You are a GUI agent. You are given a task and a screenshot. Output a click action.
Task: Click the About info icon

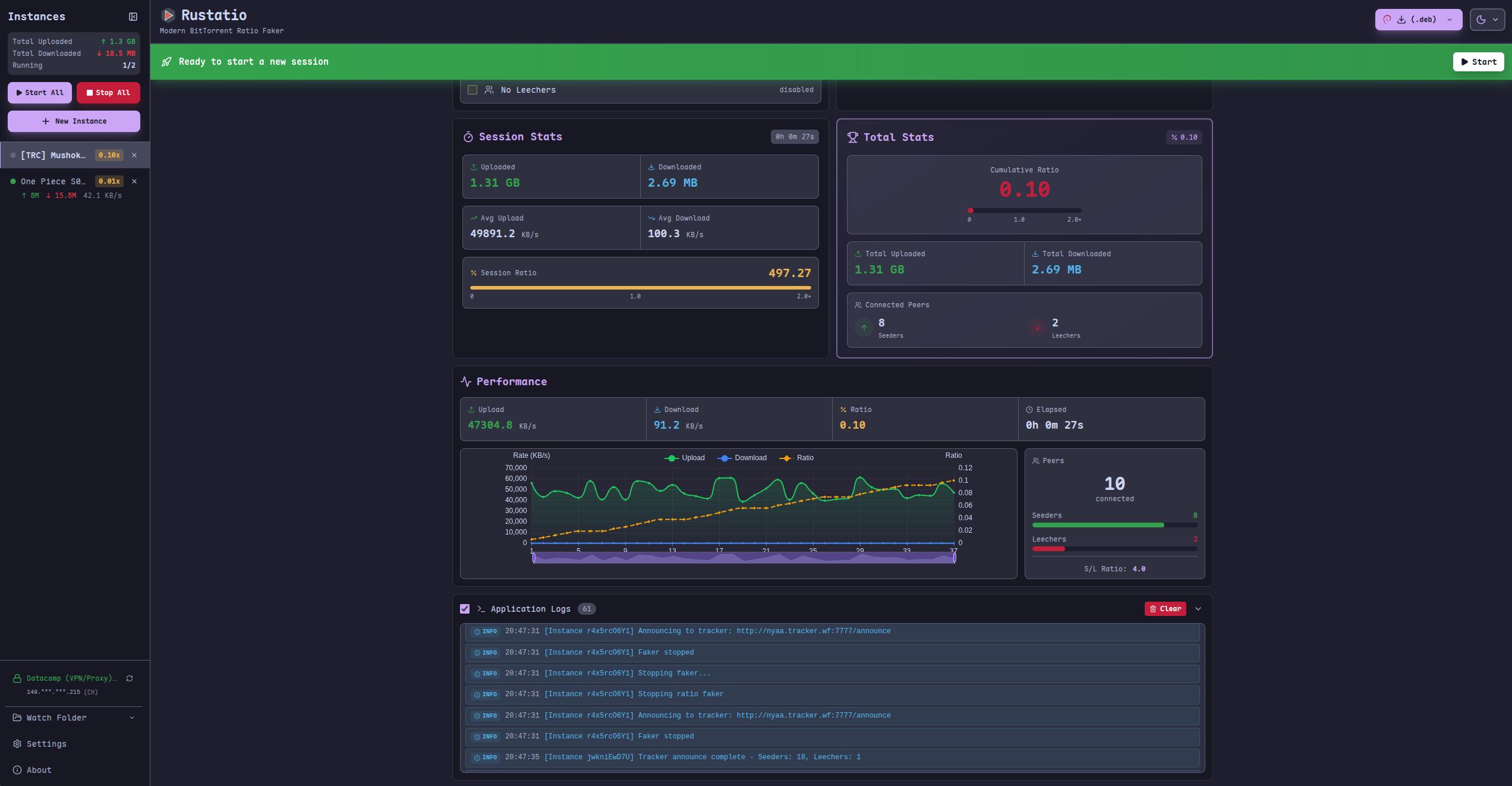click(17, 770)
